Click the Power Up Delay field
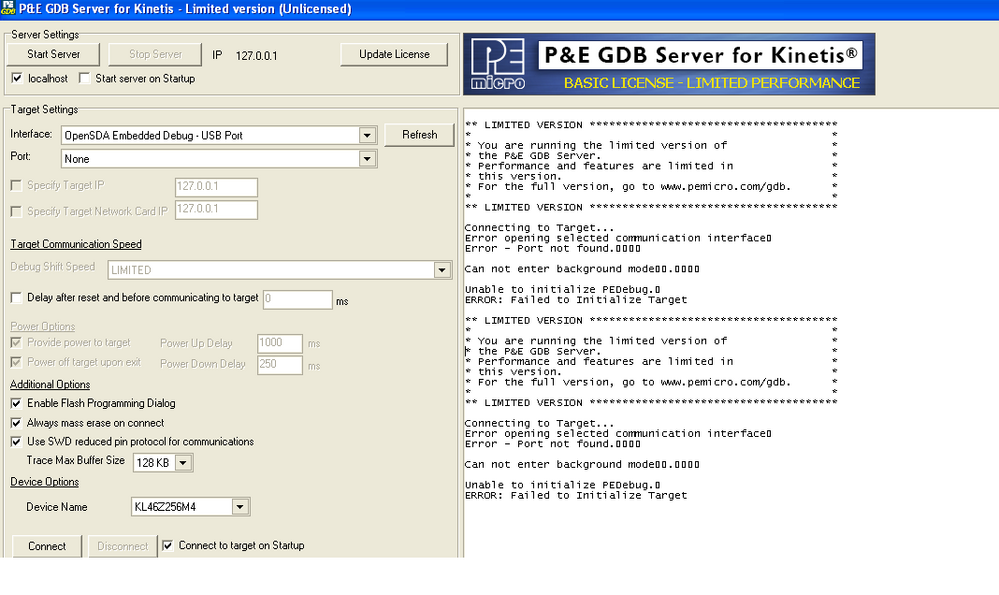 click(280, 343)
